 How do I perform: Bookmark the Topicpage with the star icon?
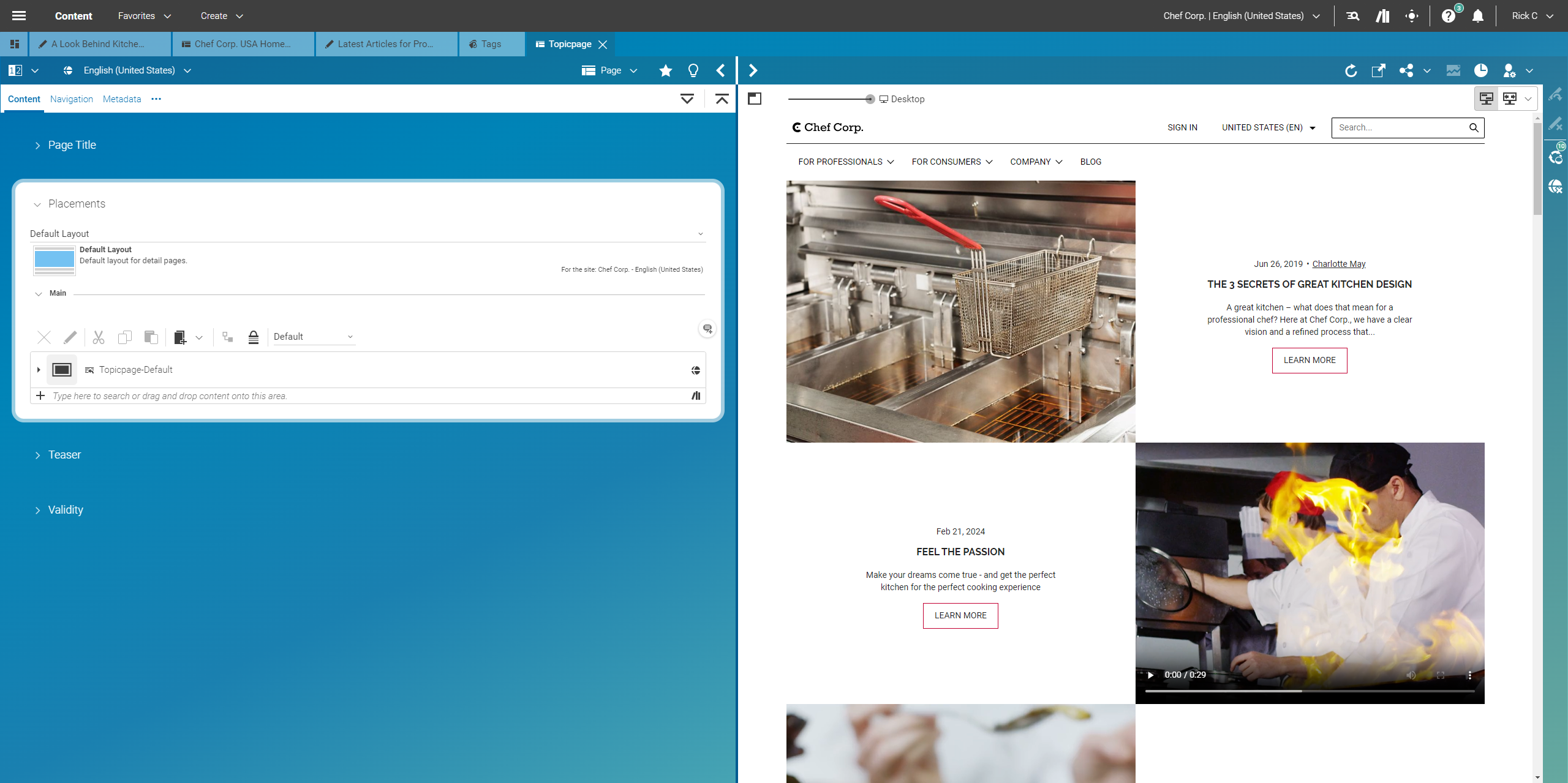(665, 70)
